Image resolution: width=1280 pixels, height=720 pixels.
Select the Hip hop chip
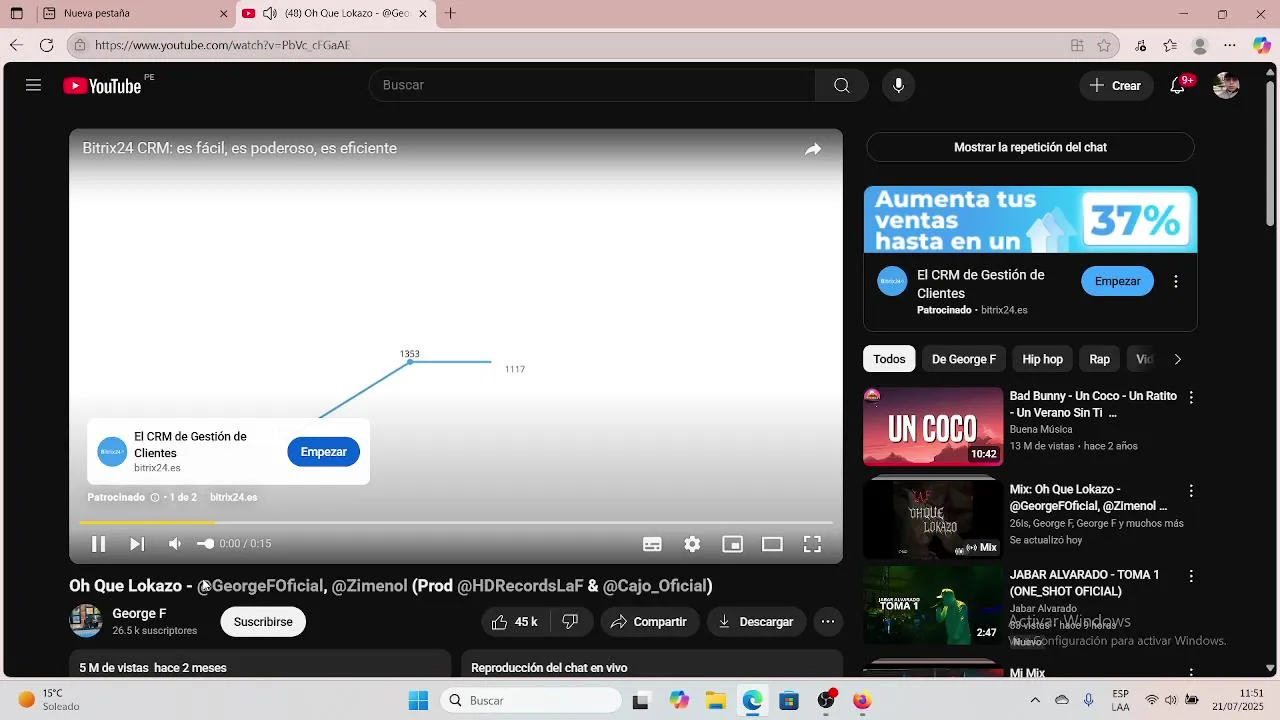tap(1042, 359)
